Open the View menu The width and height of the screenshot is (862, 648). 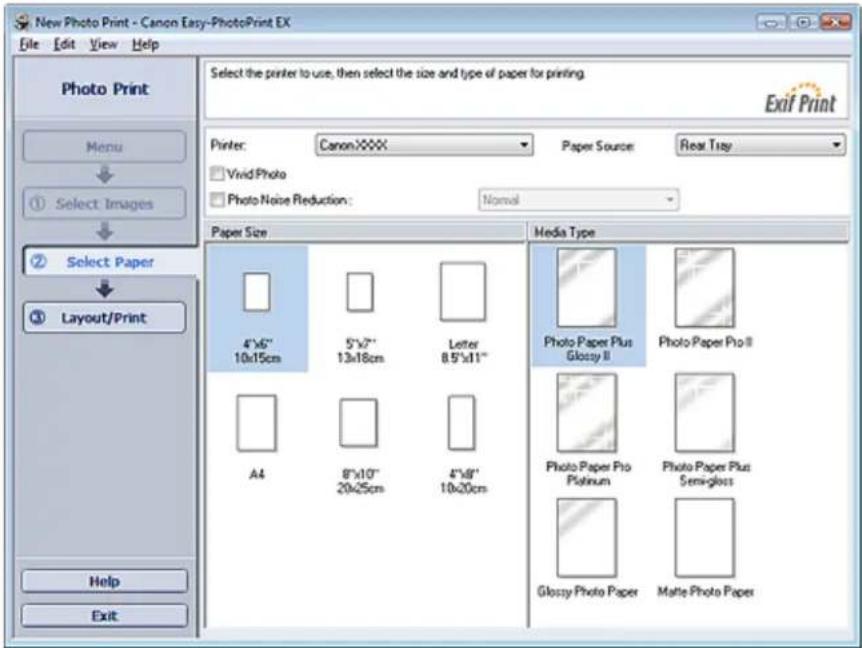click(x=103, y=45)
